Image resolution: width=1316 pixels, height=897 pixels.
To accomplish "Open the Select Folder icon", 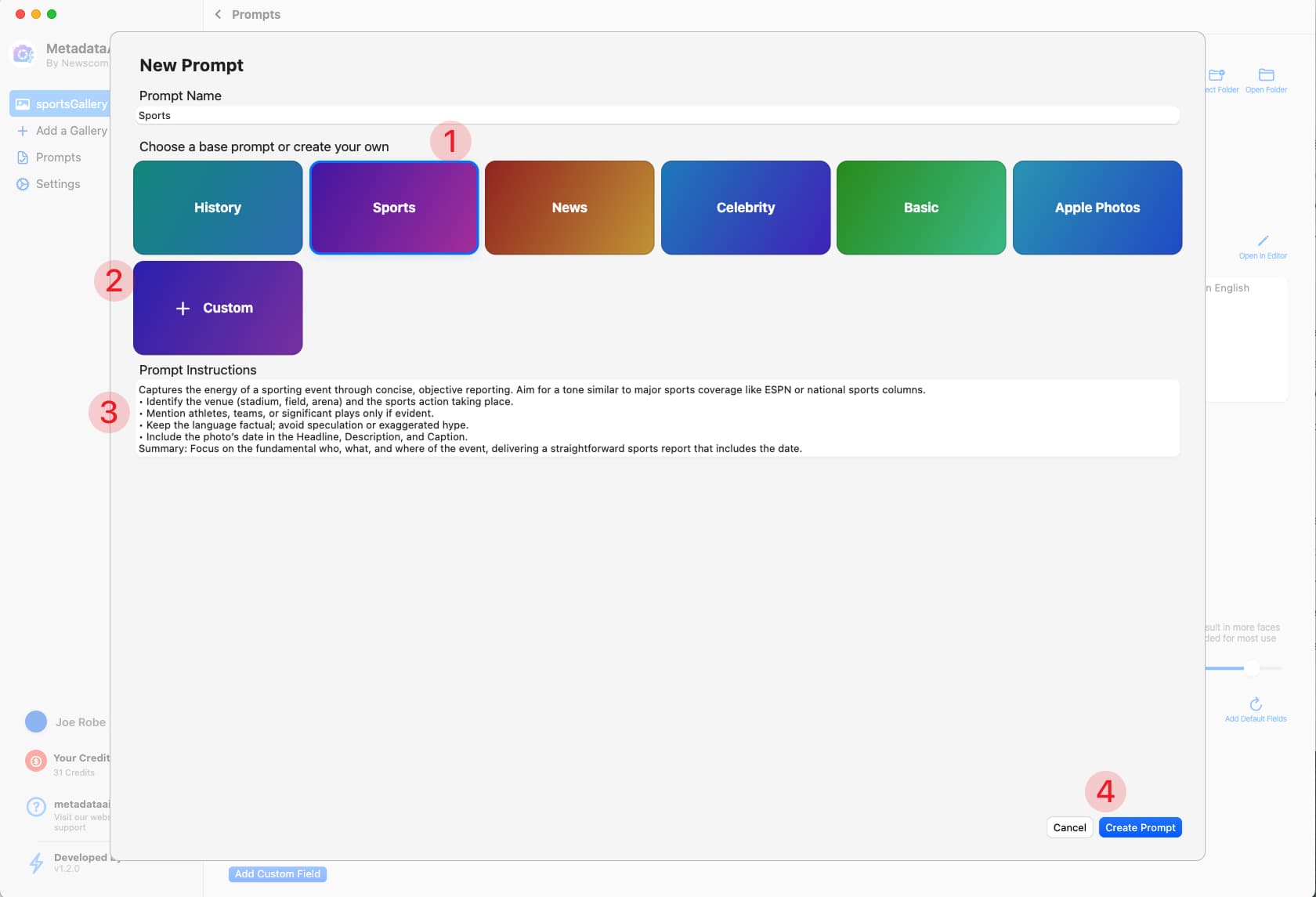I will pyautogui.click(x=1217, y=75).
